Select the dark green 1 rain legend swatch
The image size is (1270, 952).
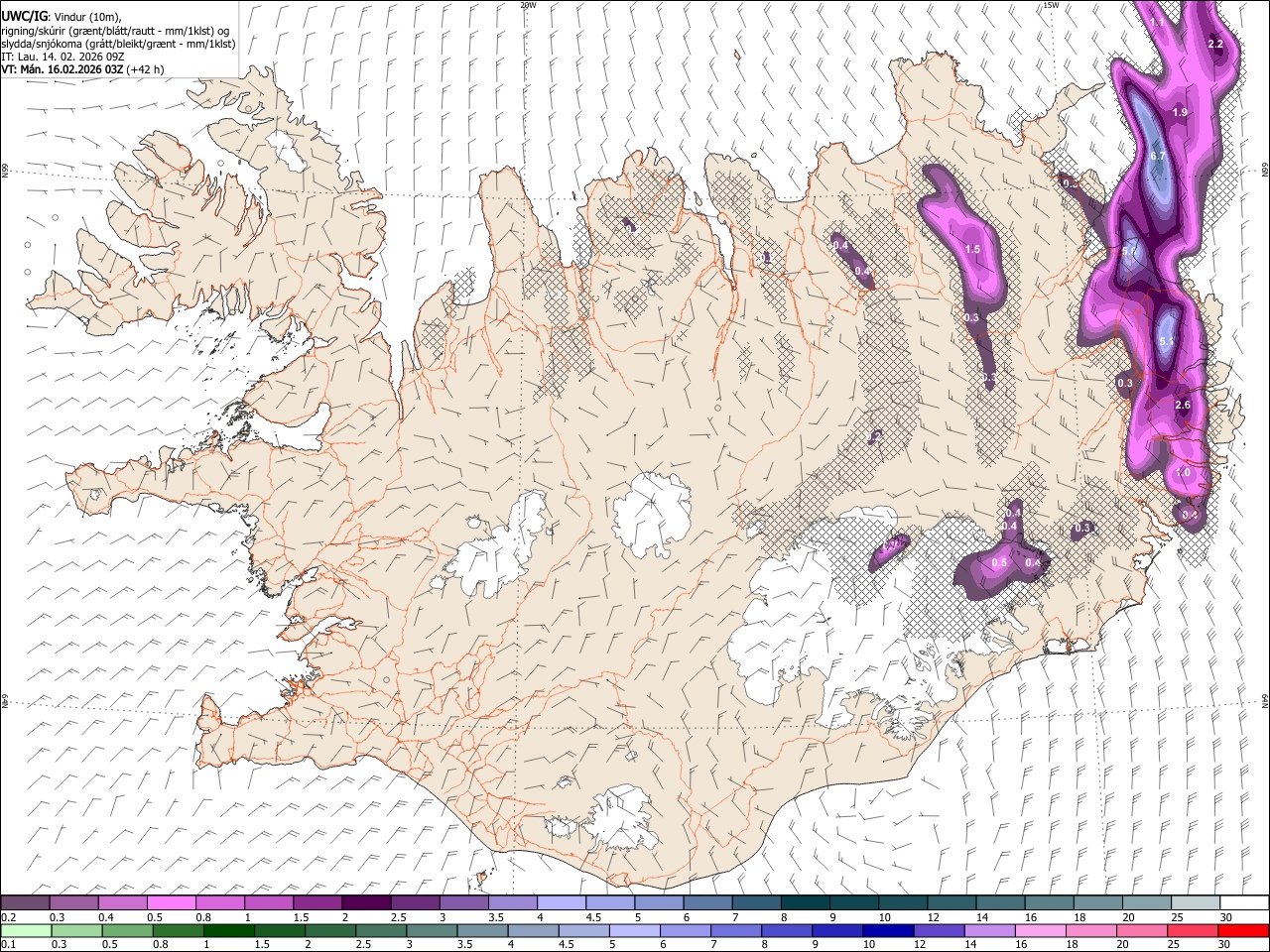coord(229,930)
